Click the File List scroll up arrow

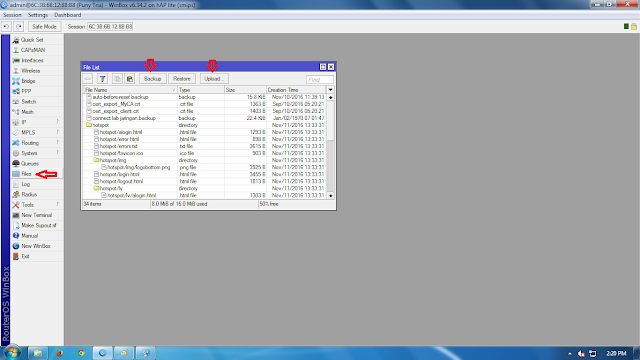pyautogui.click(x=331, y=98)
